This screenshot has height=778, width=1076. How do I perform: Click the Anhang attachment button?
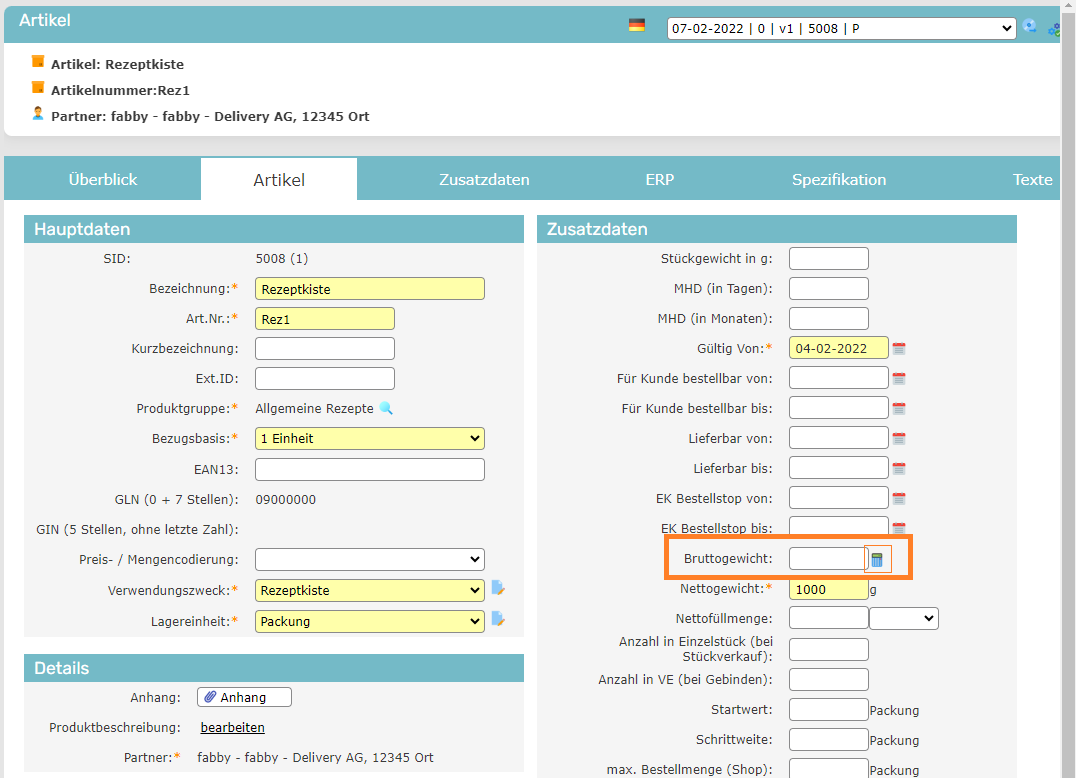245,697
